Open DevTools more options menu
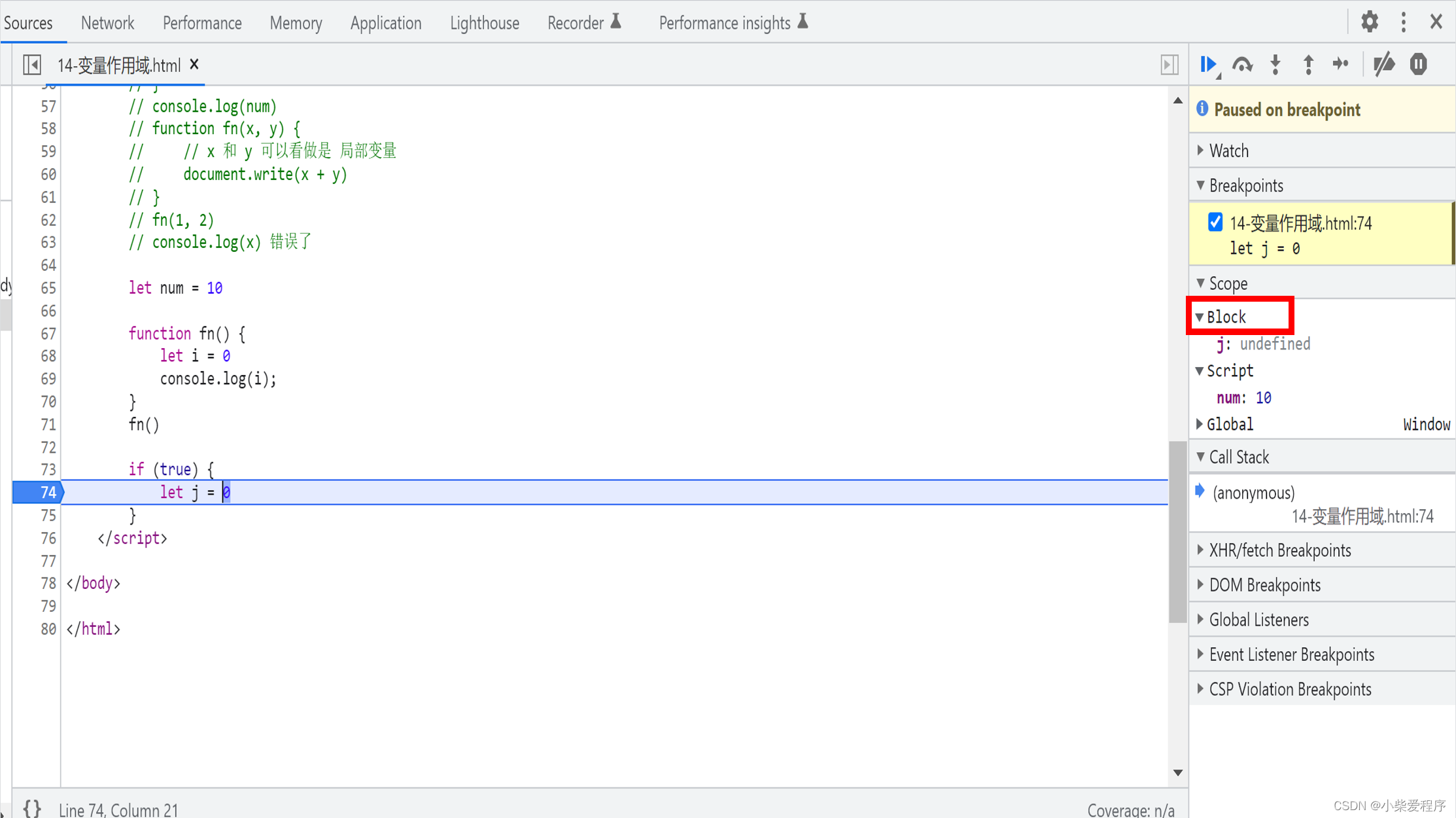 pos(1404,22)
